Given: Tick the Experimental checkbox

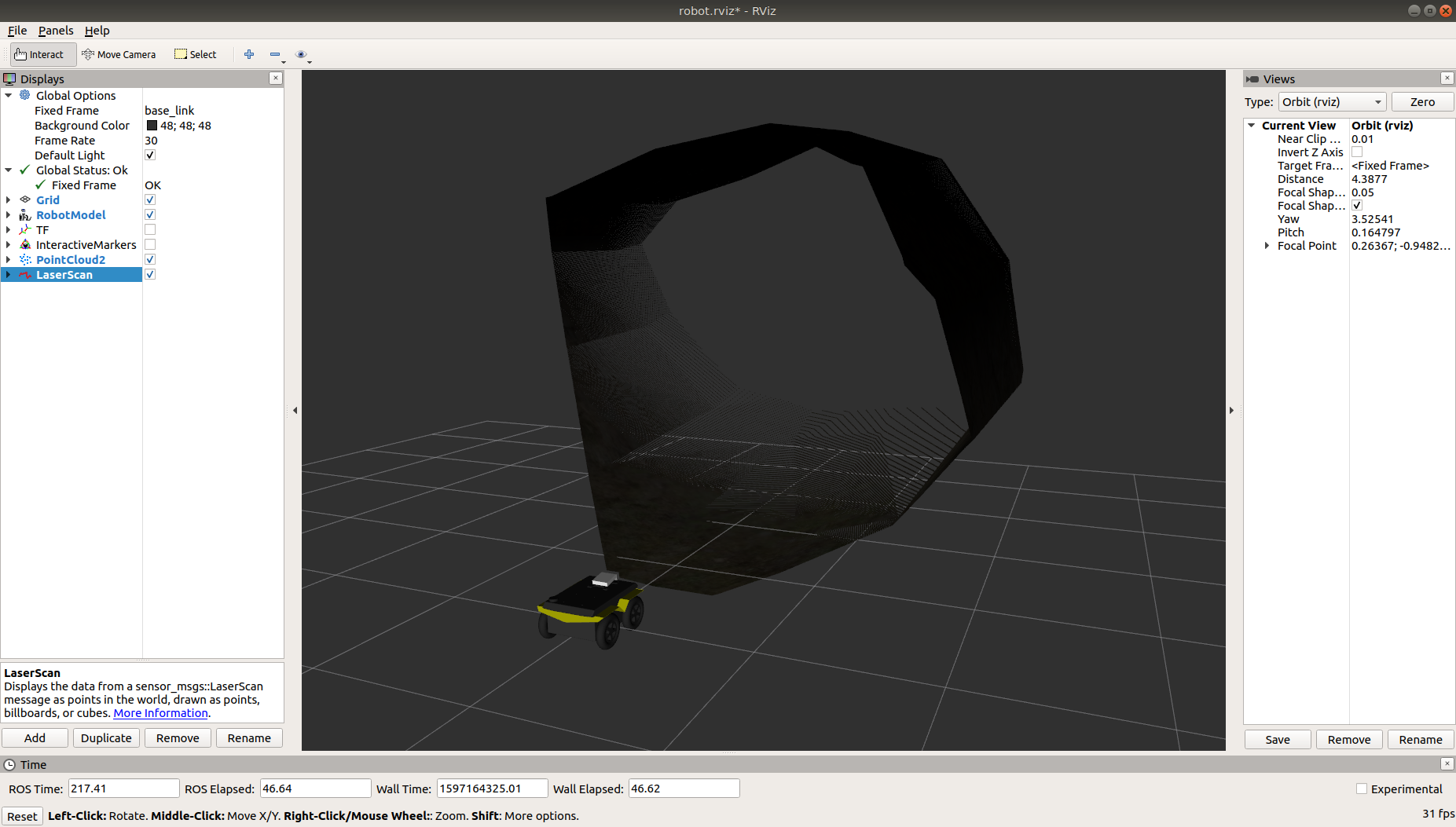Looking at the screenshot, I should 1362,789.
